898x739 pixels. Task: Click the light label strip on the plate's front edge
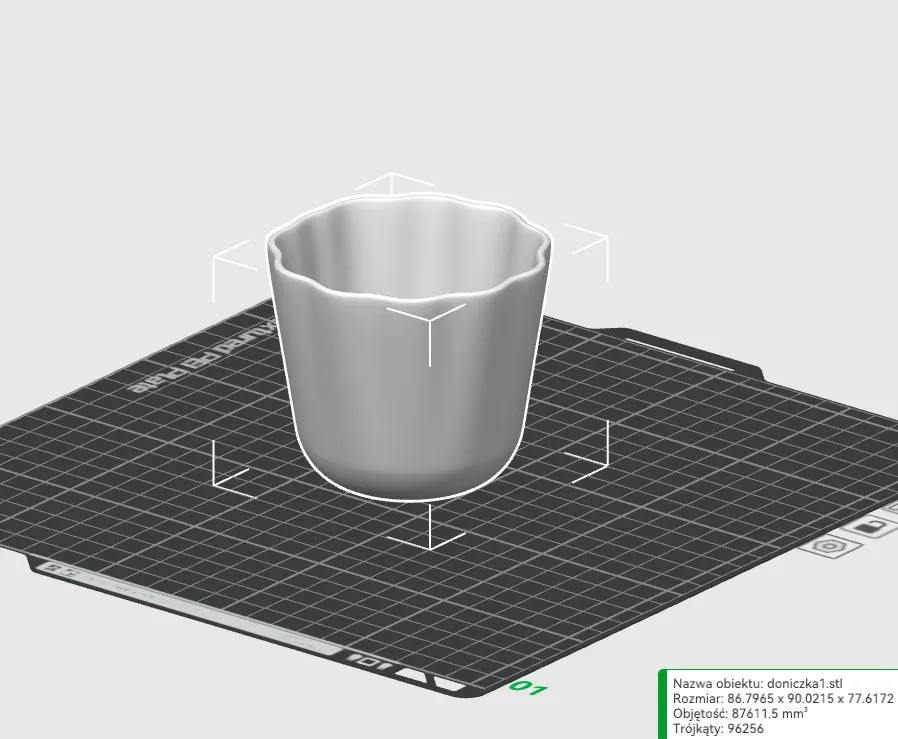click(x=189, y=608)
